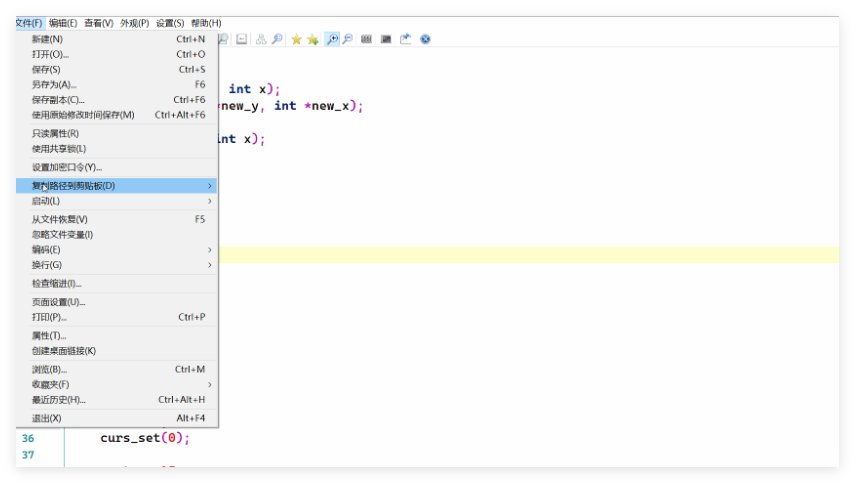This screenshot has height=483, width=855.
Task: Click the dark console window icon
Action: (x=386, y=39)
